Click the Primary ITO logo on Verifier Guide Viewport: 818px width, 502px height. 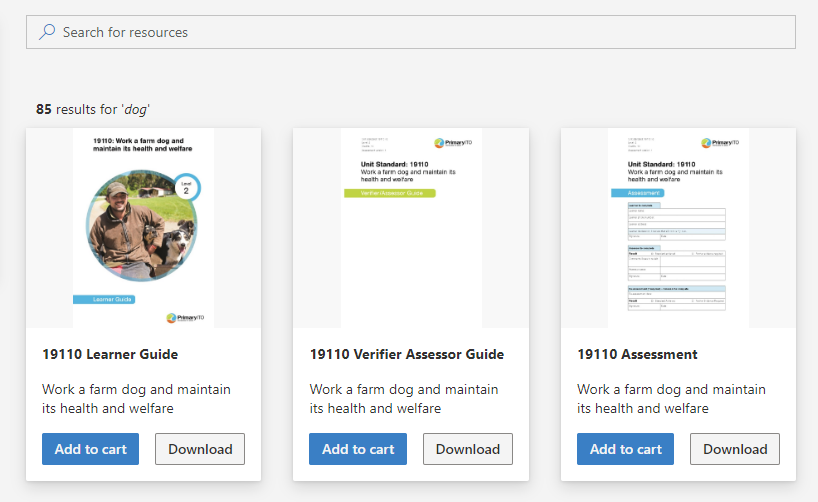[x=453, y=142]
